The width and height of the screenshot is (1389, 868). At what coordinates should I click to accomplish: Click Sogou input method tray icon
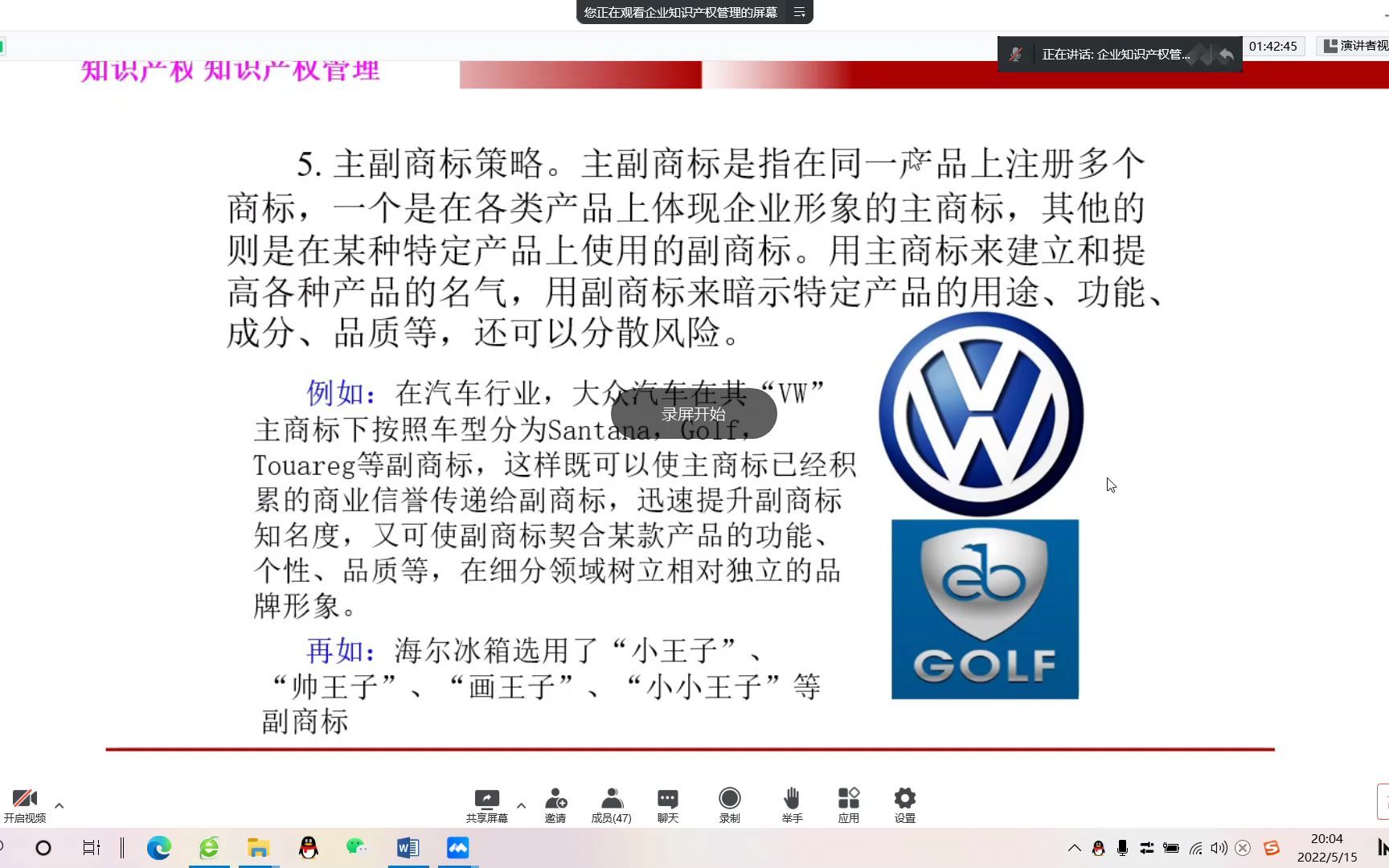click(1272, 848)
